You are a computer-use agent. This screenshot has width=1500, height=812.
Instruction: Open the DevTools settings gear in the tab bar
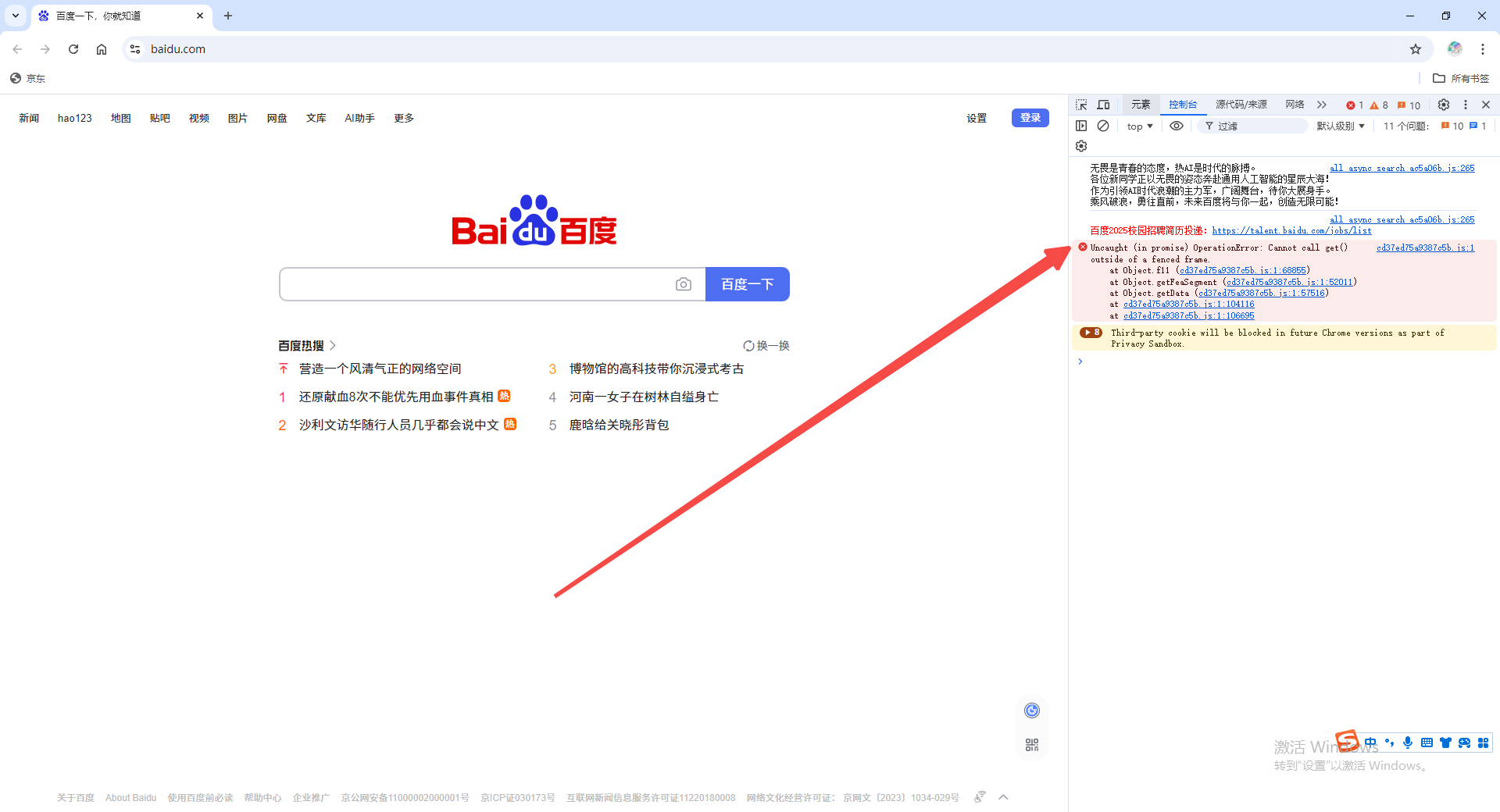[x=1444, y=105]
